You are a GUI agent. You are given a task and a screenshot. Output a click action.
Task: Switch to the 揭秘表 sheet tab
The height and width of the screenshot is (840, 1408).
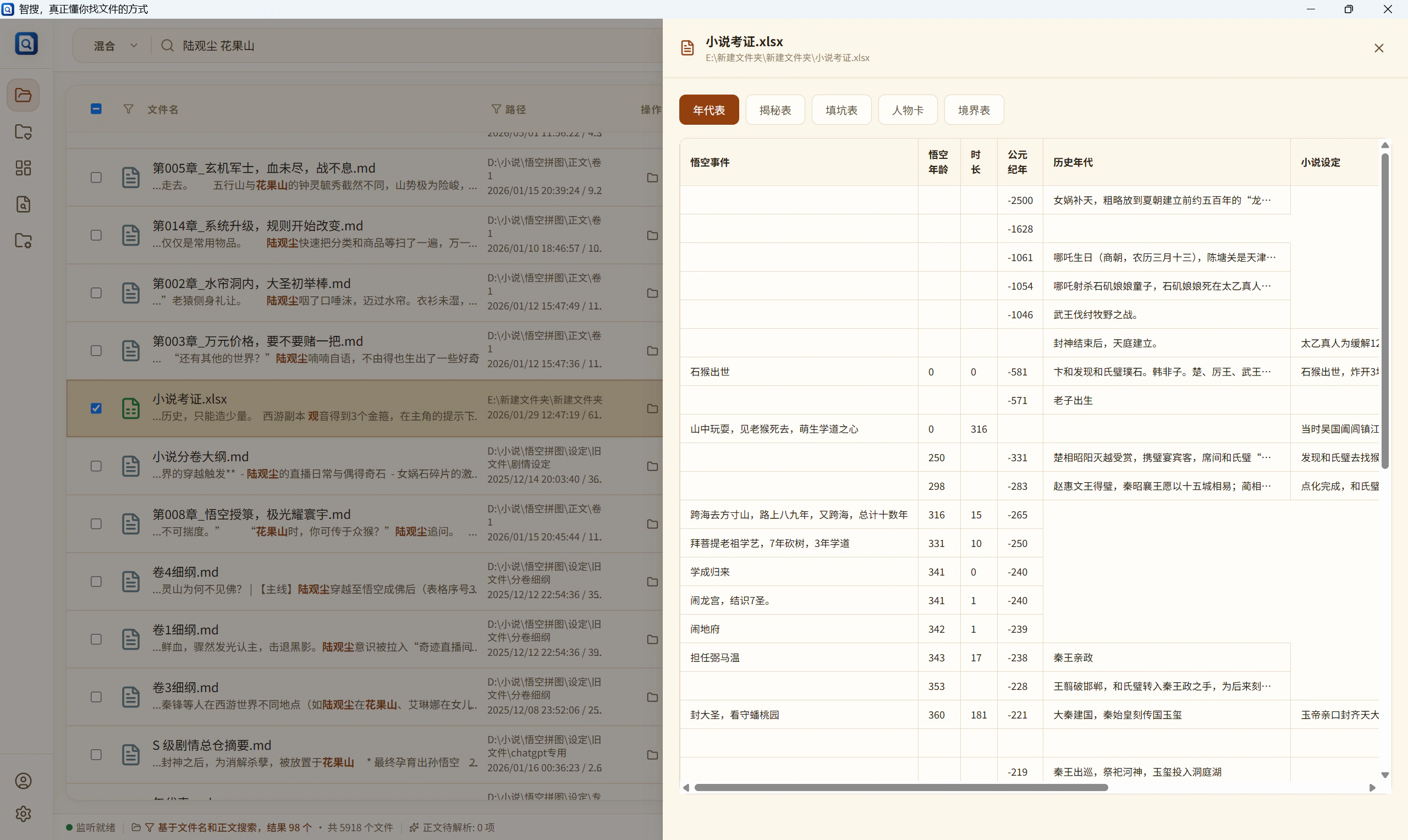point(775,110)
